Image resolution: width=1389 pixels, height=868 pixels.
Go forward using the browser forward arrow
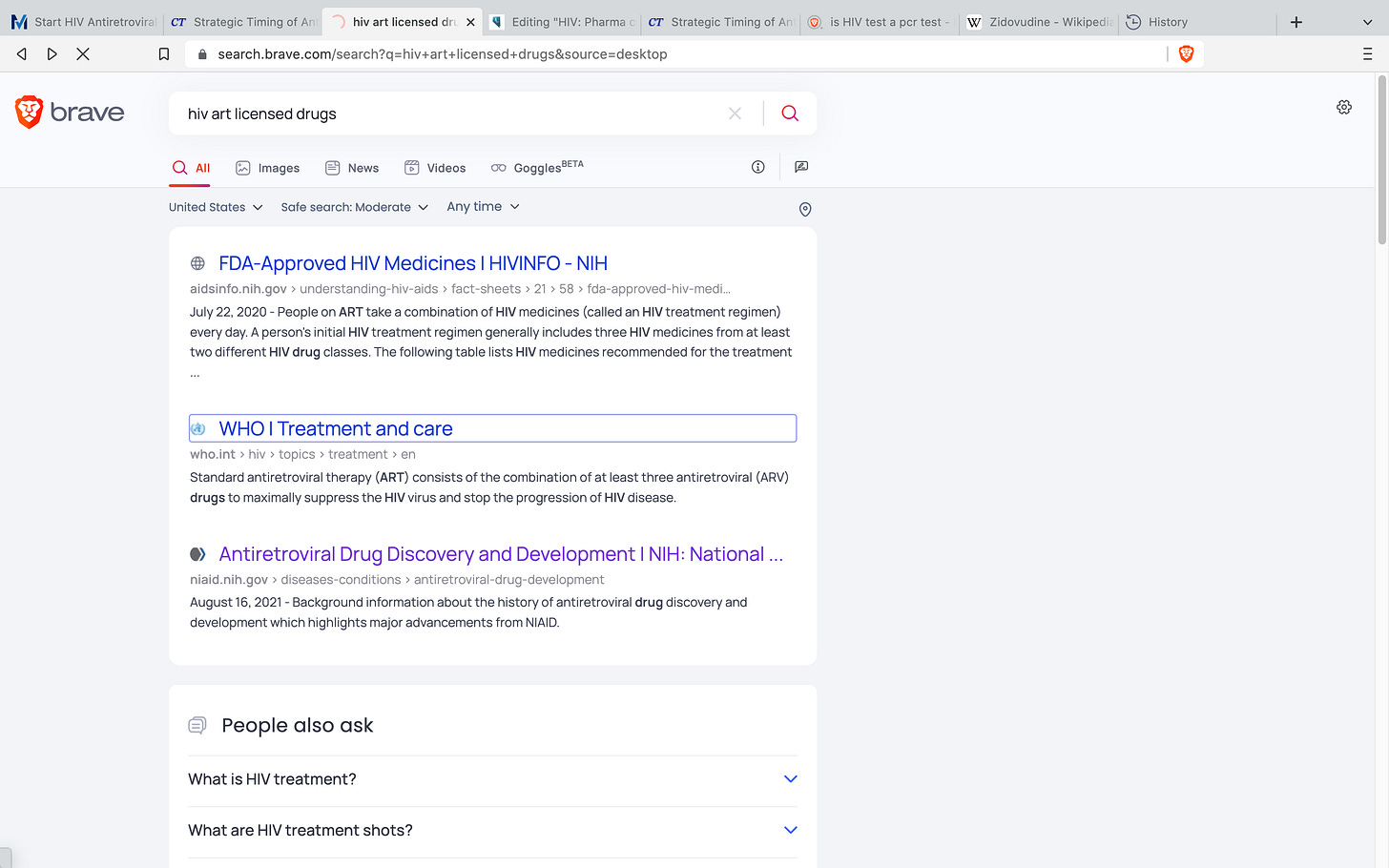click(52, 54)
